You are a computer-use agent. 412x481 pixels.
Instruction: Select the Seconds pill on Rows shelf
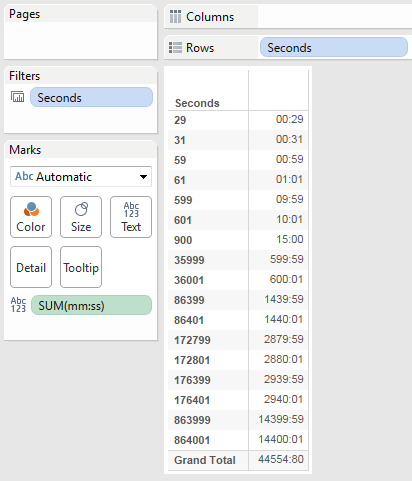(334, 47)
